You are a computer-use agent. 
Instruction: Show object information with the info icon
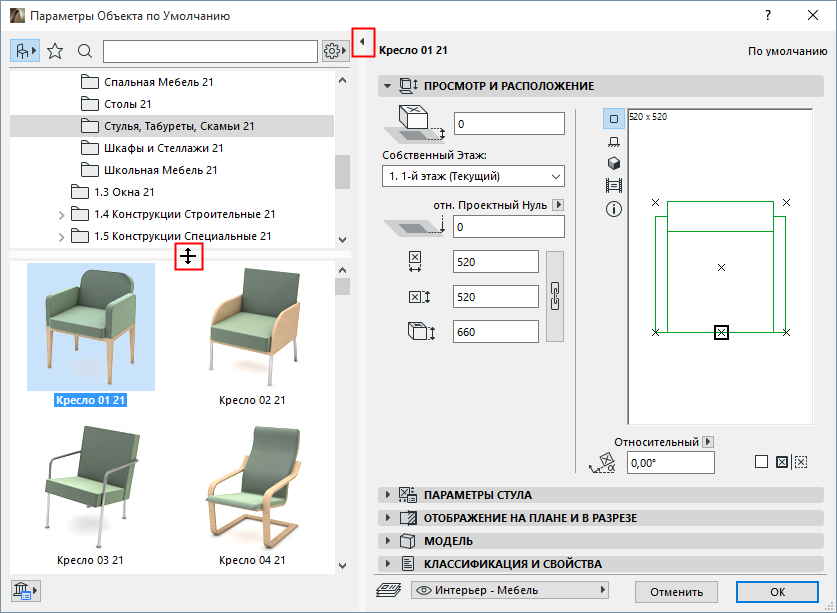tap(614, 209)
